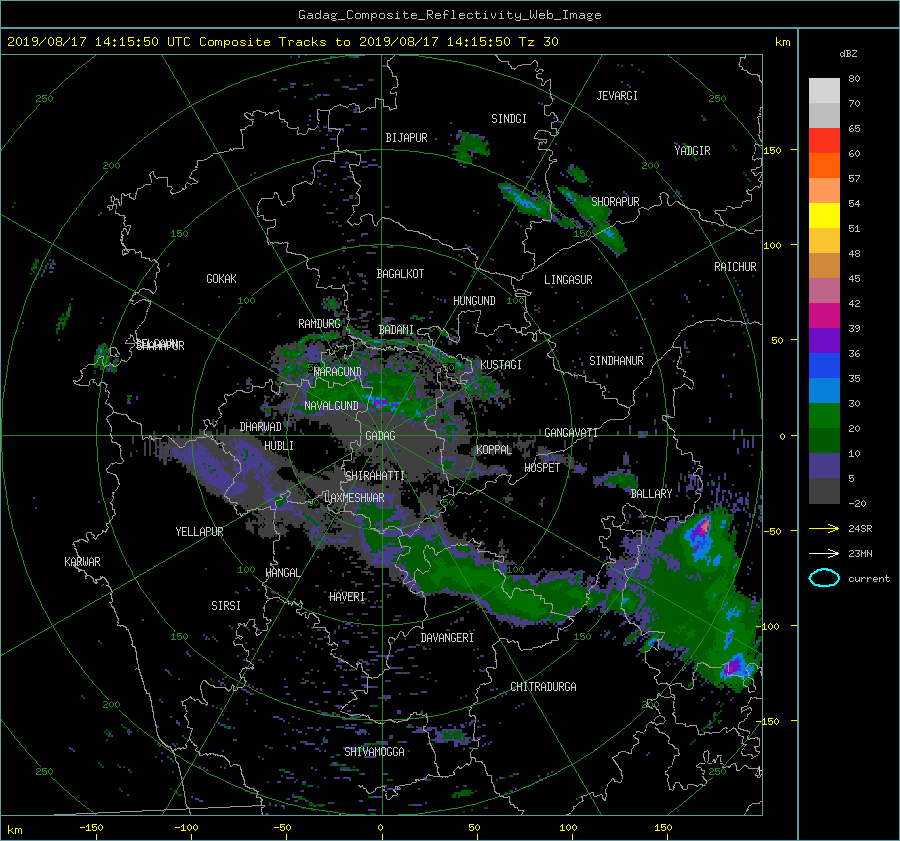Select the LINGASUR label
This screenshot has height=841, width=900.
coord(568,280)
